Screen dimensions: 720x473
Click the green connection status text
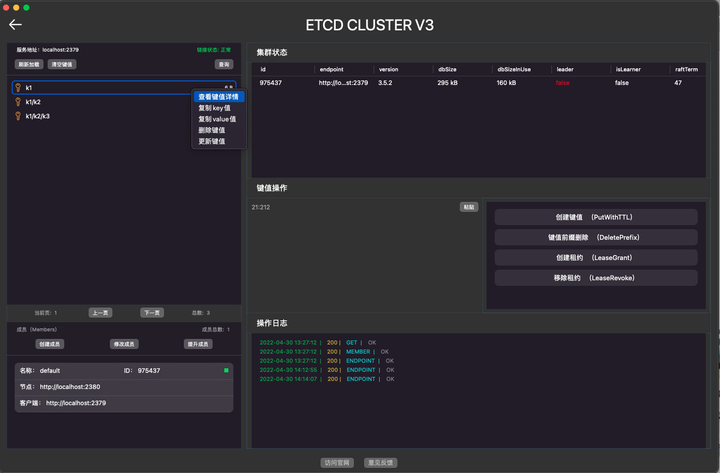[214, 50]
